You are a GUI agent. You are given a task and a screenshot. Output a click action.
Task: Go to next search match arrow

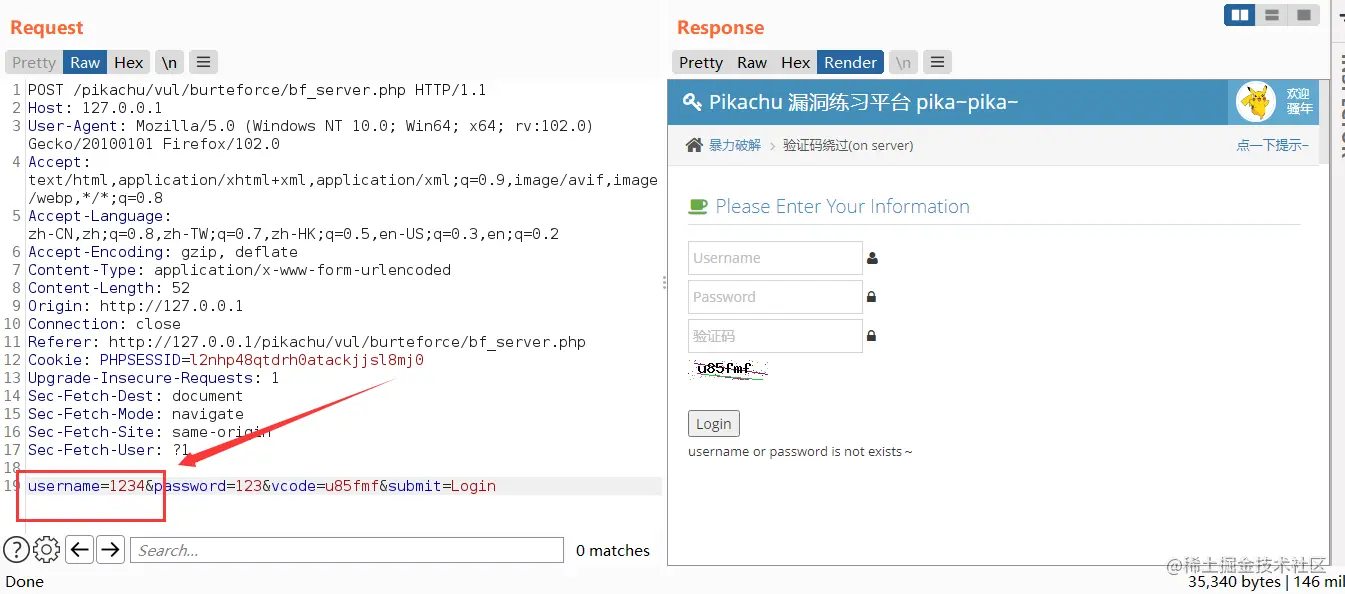pyautogui.click(x=110, y=549)
